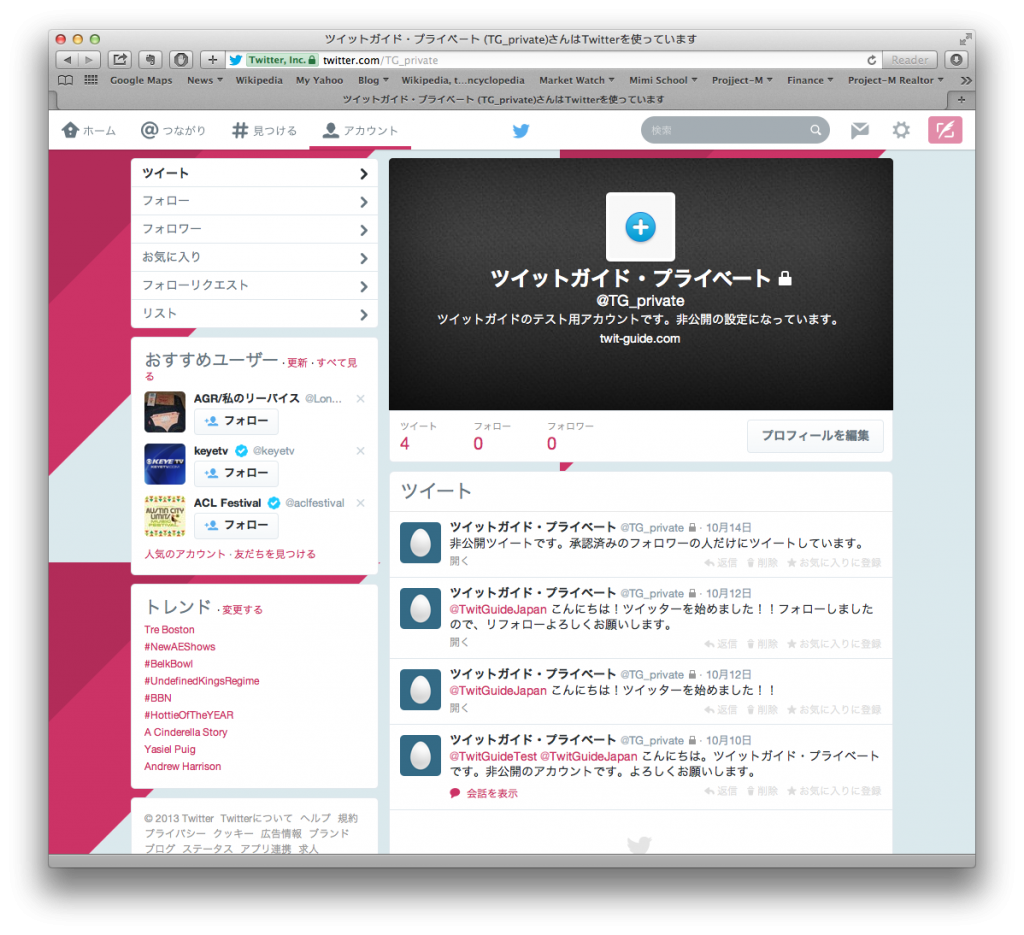The image size is (1024, 935).
Task: Click the keyetv avatar thumbnail
Action: 165,464
